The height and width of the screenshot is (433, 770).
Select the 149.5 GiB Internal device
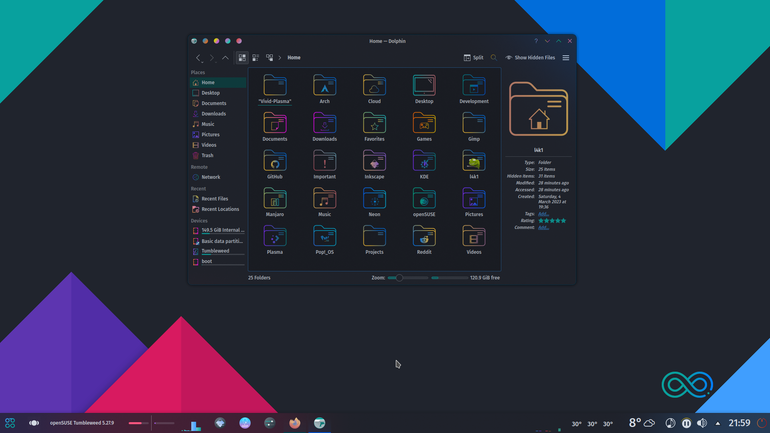tap(218, 230)
